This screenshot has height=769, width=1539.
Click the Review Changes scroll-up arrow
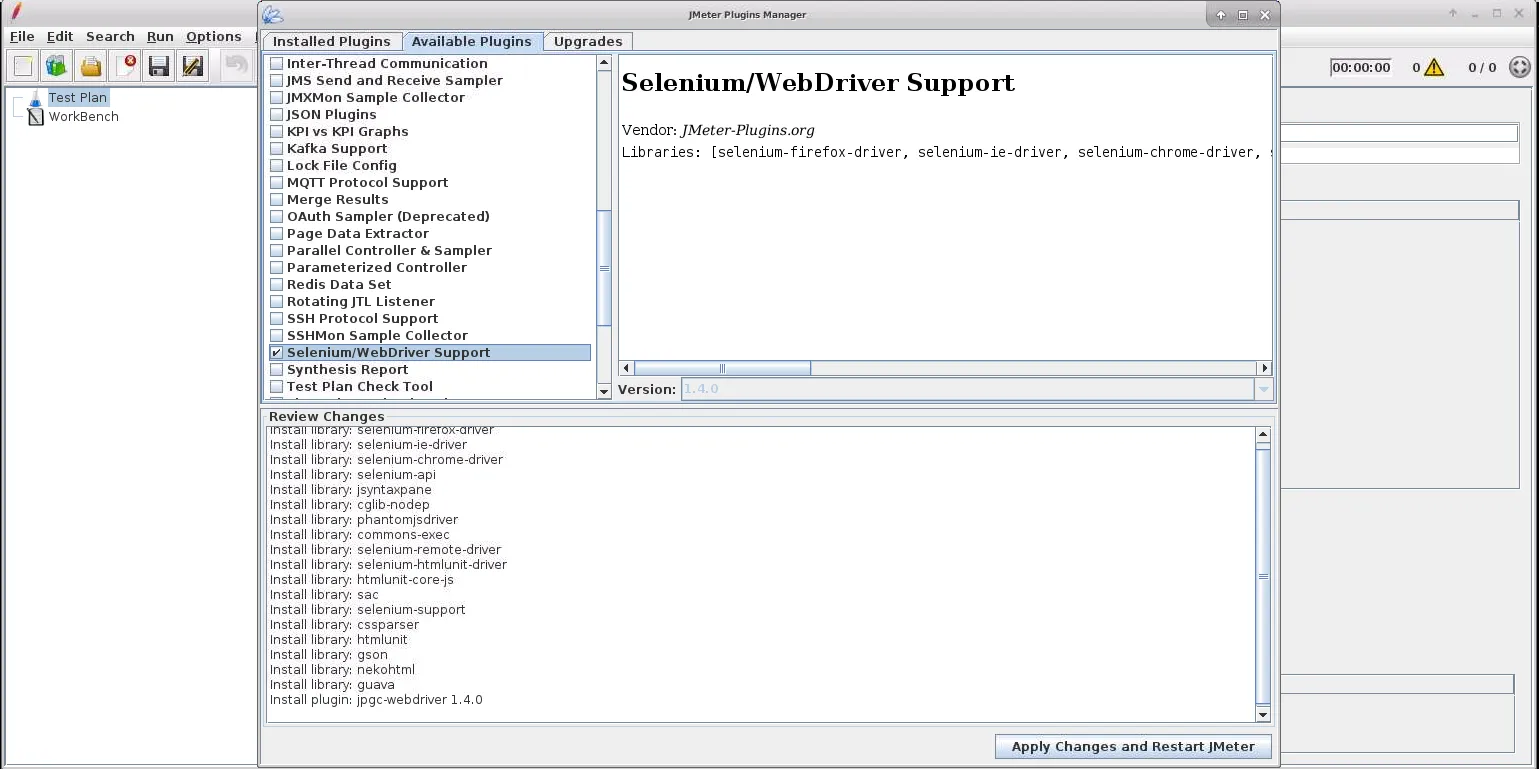click(1263, 435)
